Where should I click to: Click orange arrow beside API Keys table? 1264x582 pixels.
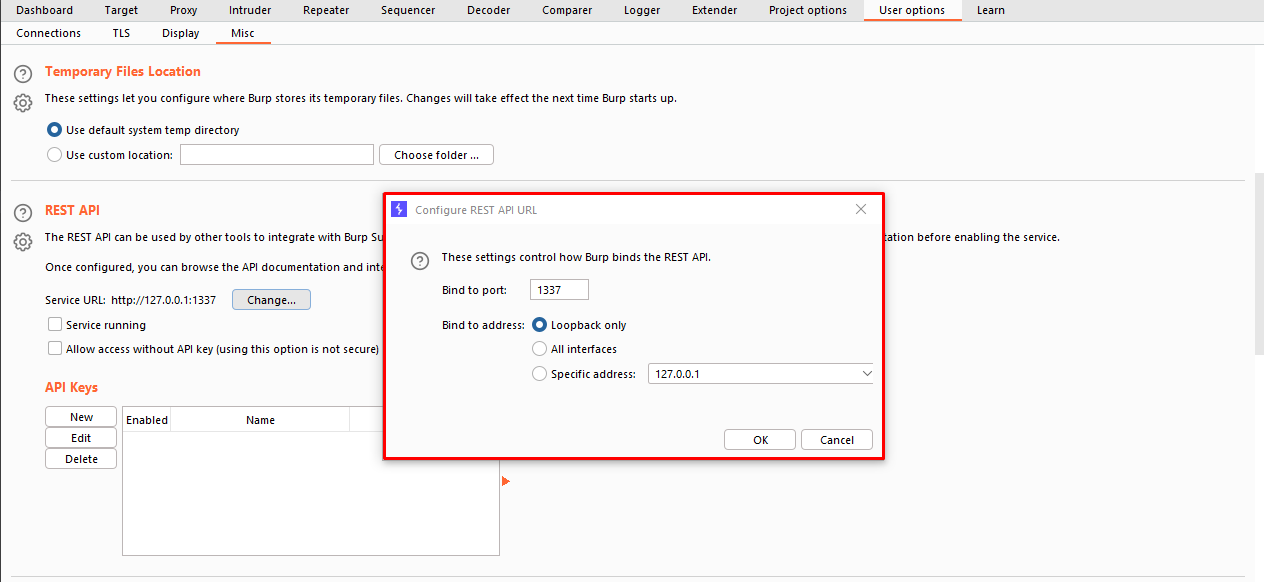click(x=506, y=481)
